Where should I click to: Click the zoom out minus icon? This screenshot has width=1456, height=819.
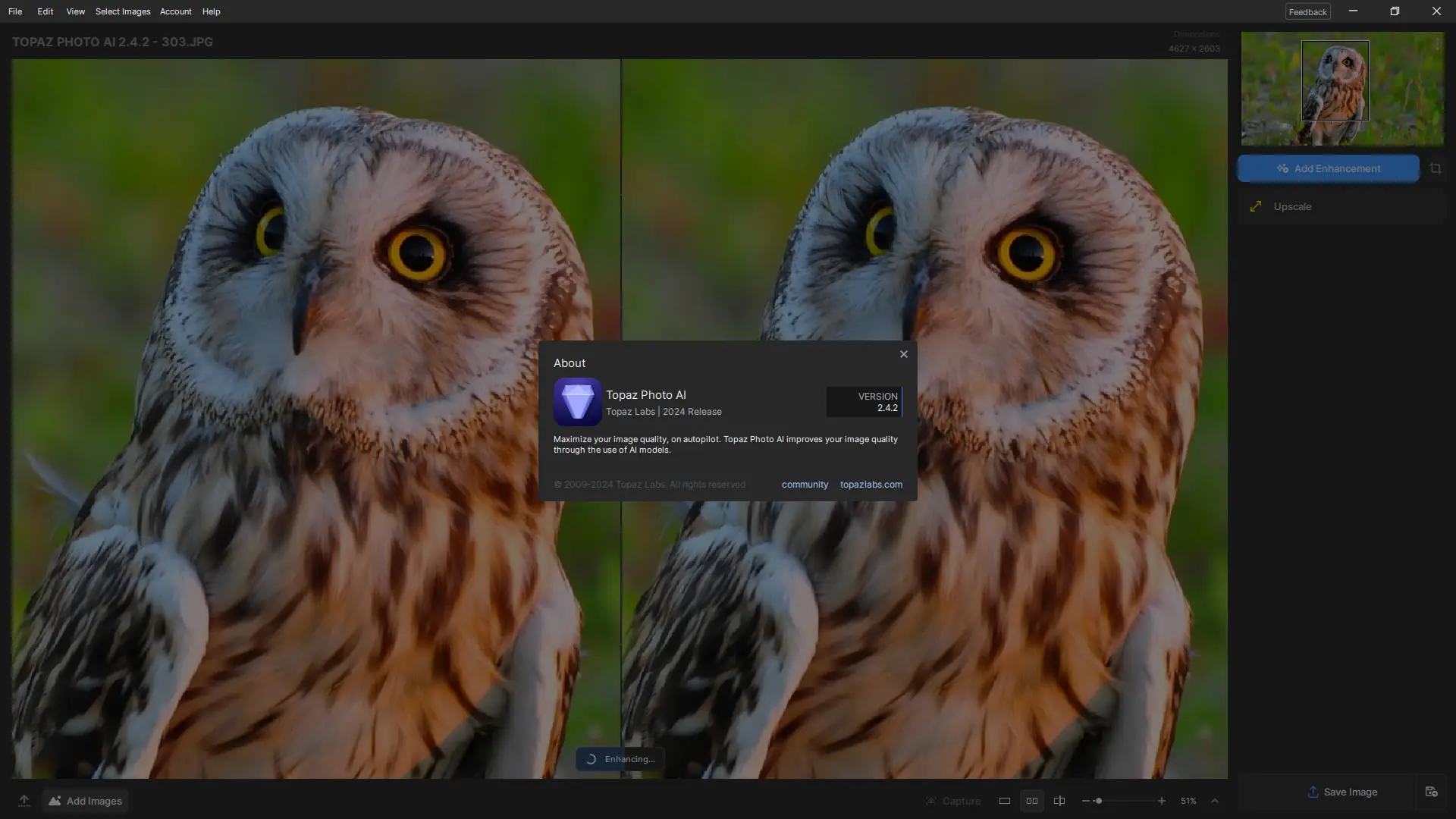point(1085,801)
